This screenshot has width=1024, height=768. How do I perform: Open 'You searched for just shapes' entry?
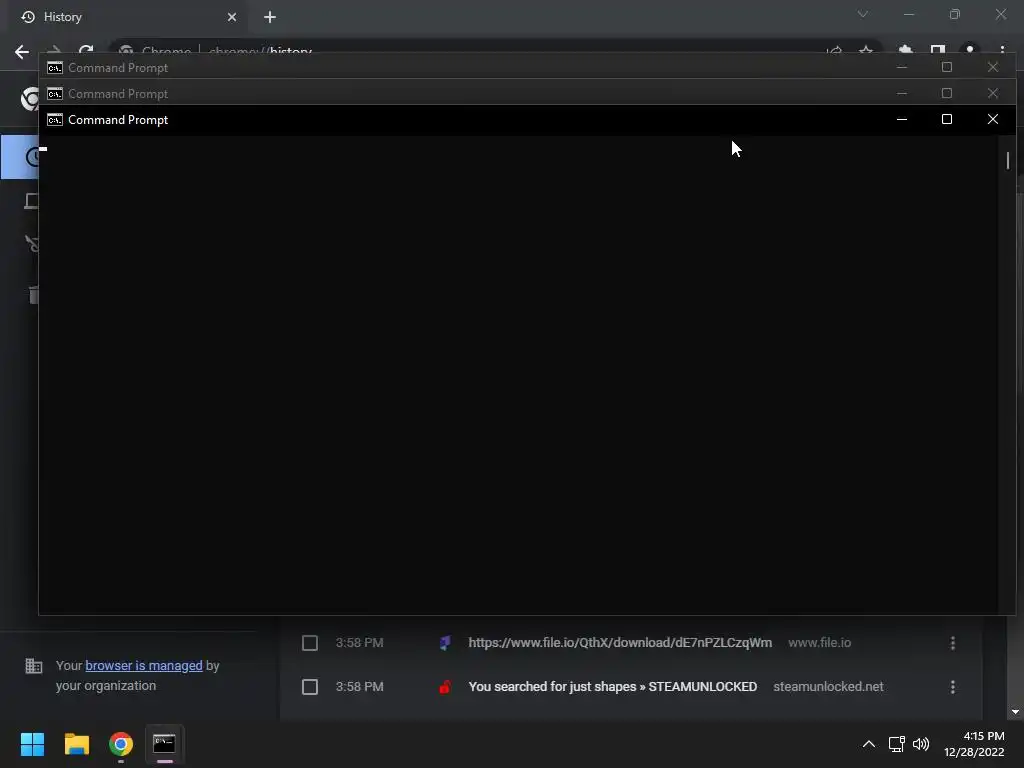pyautogui.click(x=613, y=686)
